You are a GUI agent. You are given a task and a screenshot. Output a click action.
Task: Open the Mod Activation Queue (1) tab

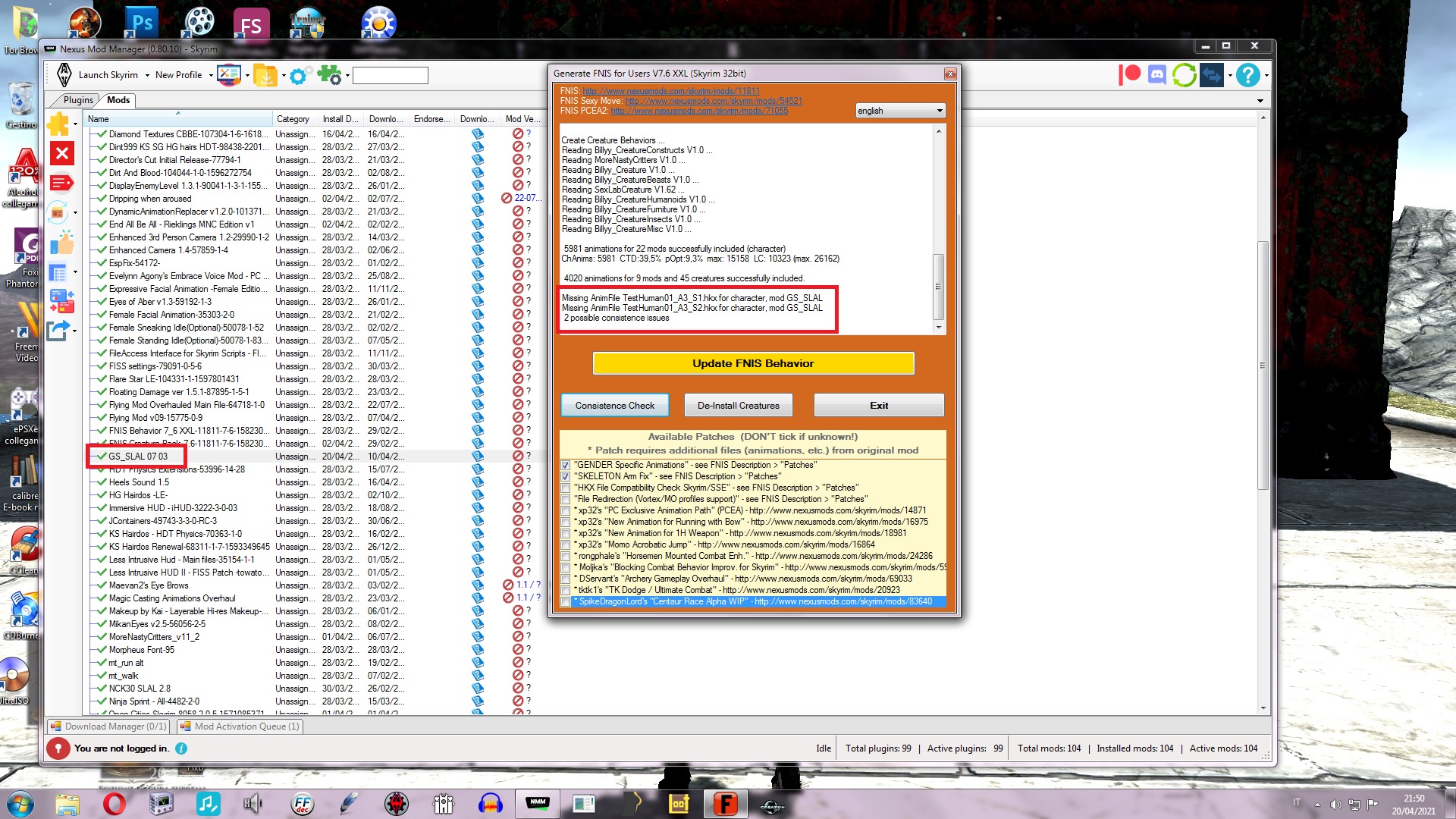click(240, 726)
